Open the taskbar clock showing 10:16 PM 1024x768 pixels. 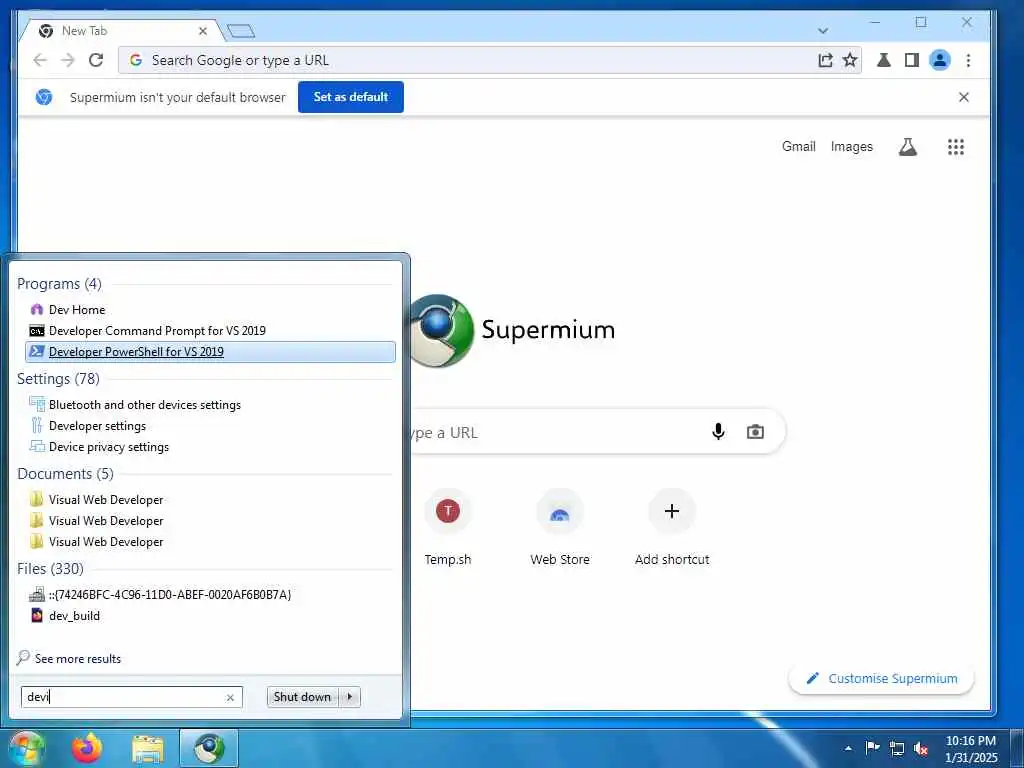(x=971, y=748)
